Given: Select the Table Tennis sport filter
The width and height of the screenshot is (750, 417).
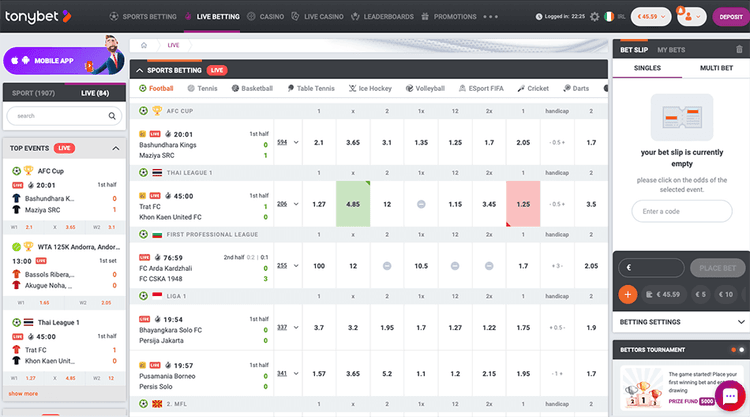Looking at the screenshot, I should click(311, 88).
